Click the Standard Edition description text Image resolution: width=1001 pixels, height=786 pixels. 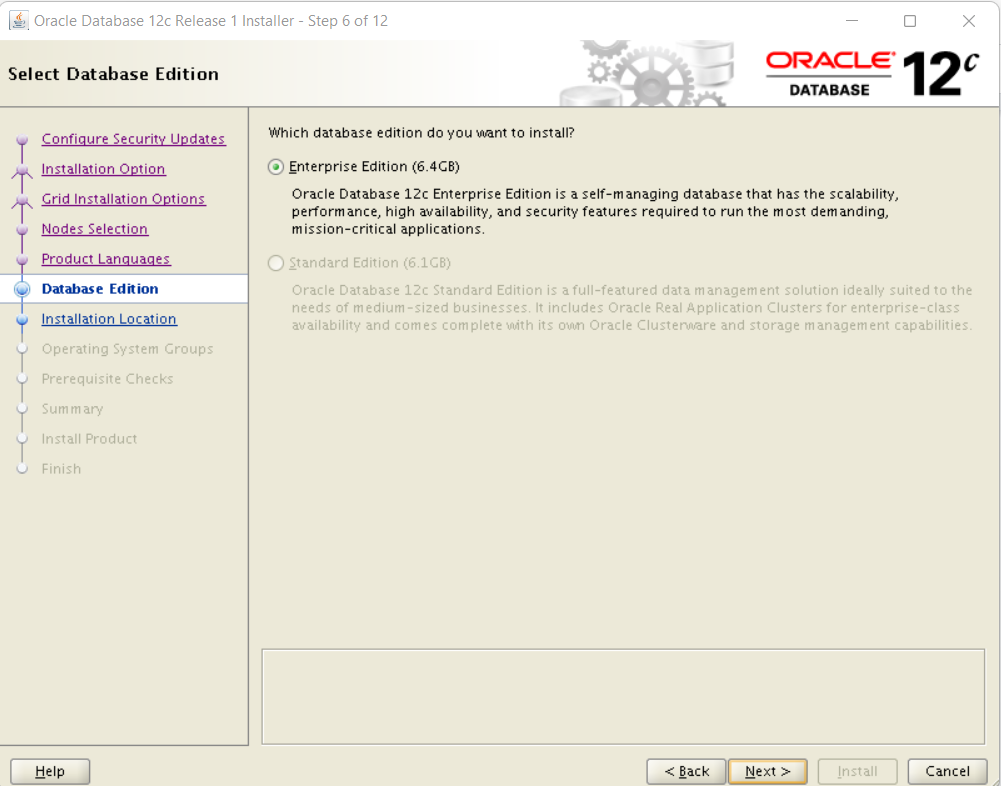click(632, 308)
